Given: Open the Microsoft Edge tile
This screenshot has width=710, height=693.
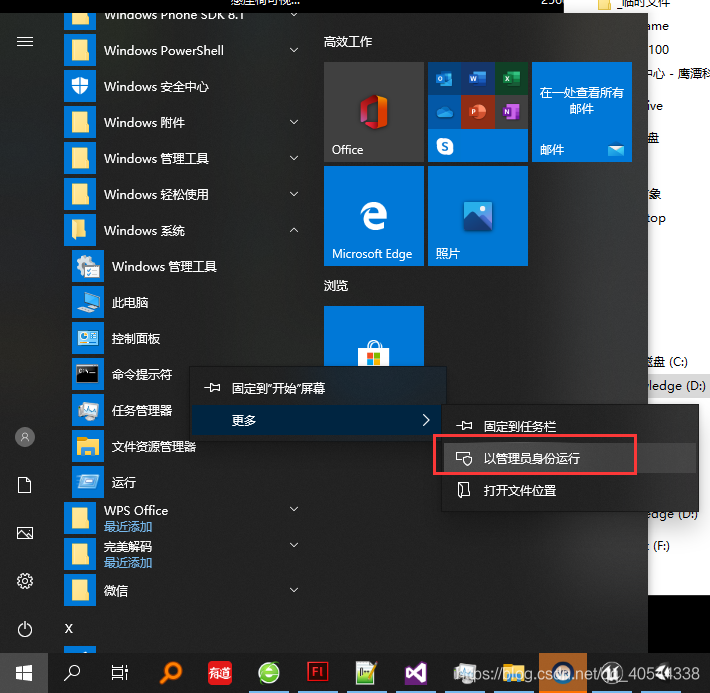Looking at the screenshot, I should 374,216.
